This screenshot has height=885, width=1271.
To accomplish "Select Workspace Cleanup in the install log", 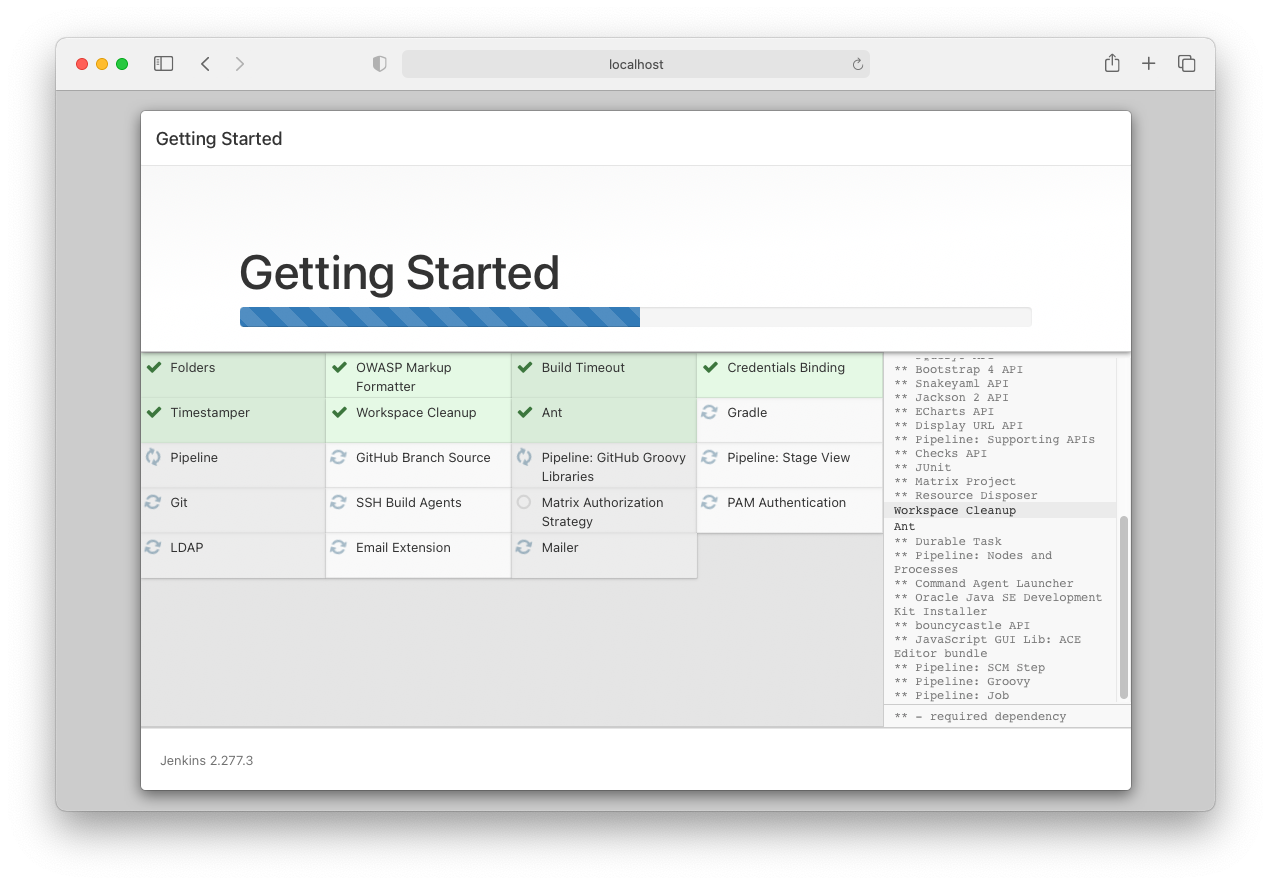I will pyautogui.click(x=954, y=511).
